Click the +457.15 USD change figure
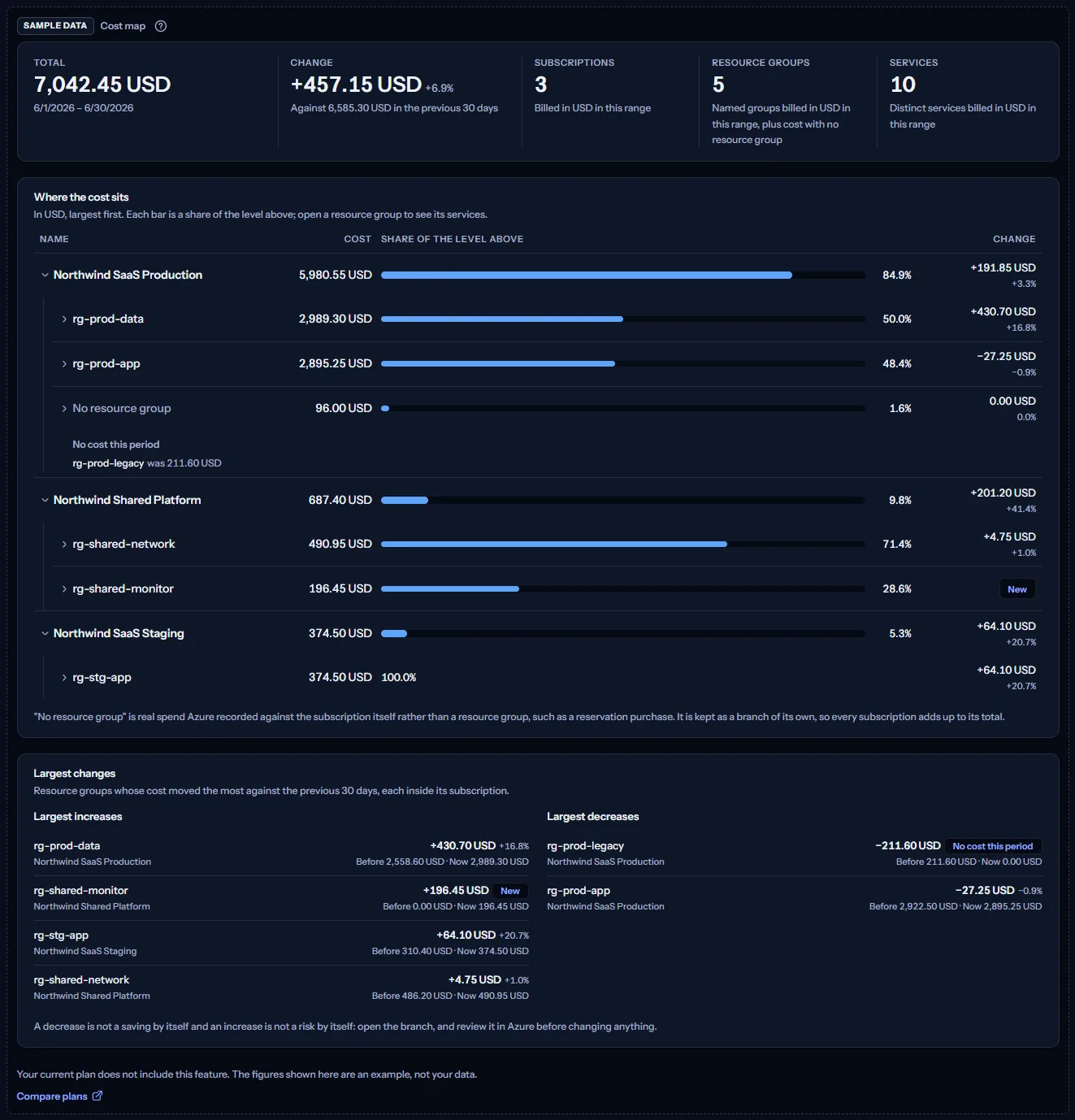This screenshot has height=1120, width=1075. click(356, 85)
